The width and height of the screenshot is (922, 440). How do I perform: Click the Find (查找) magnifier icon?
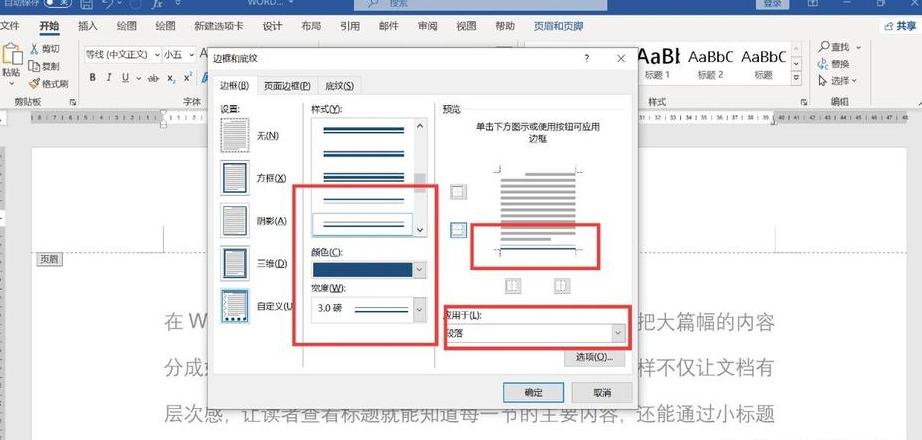click(824, 46)
